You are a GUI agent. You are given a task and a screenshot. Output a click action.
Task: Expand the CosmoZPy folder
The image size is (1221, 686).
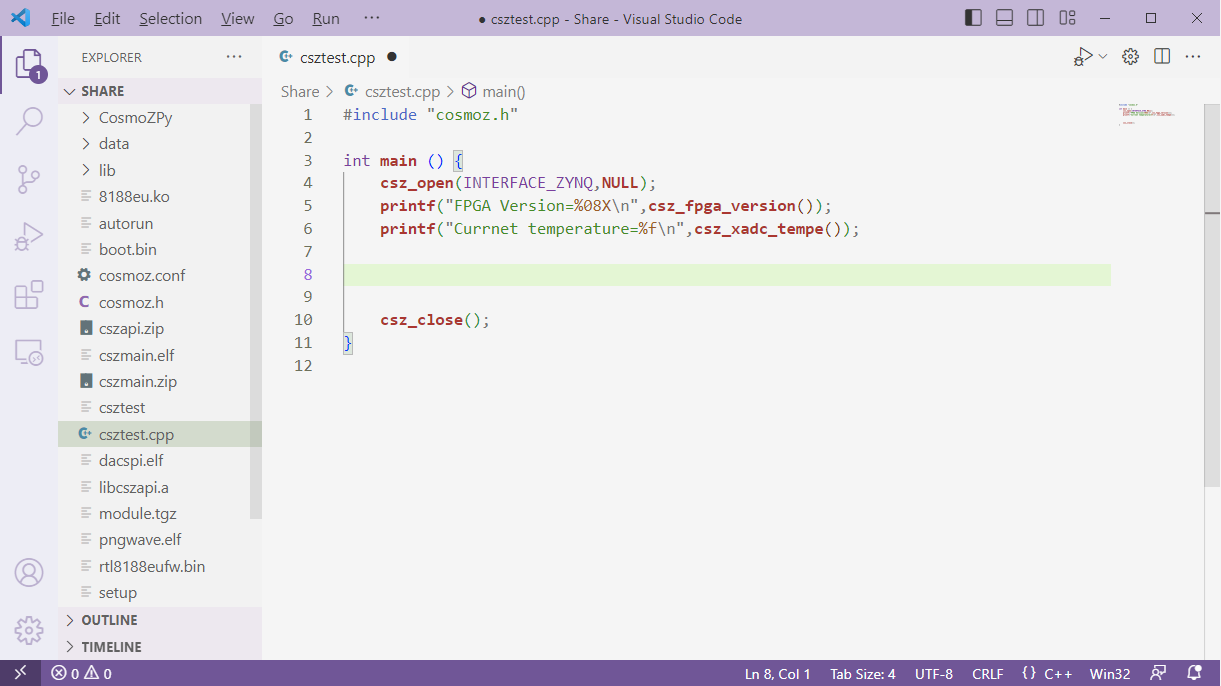[135, 117]
